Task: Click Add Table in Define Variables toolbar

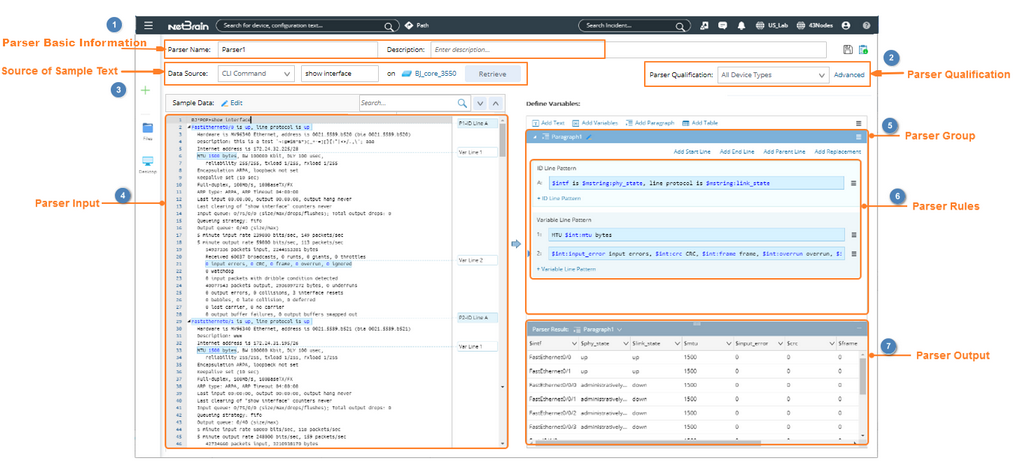Action: coord(699,122)
